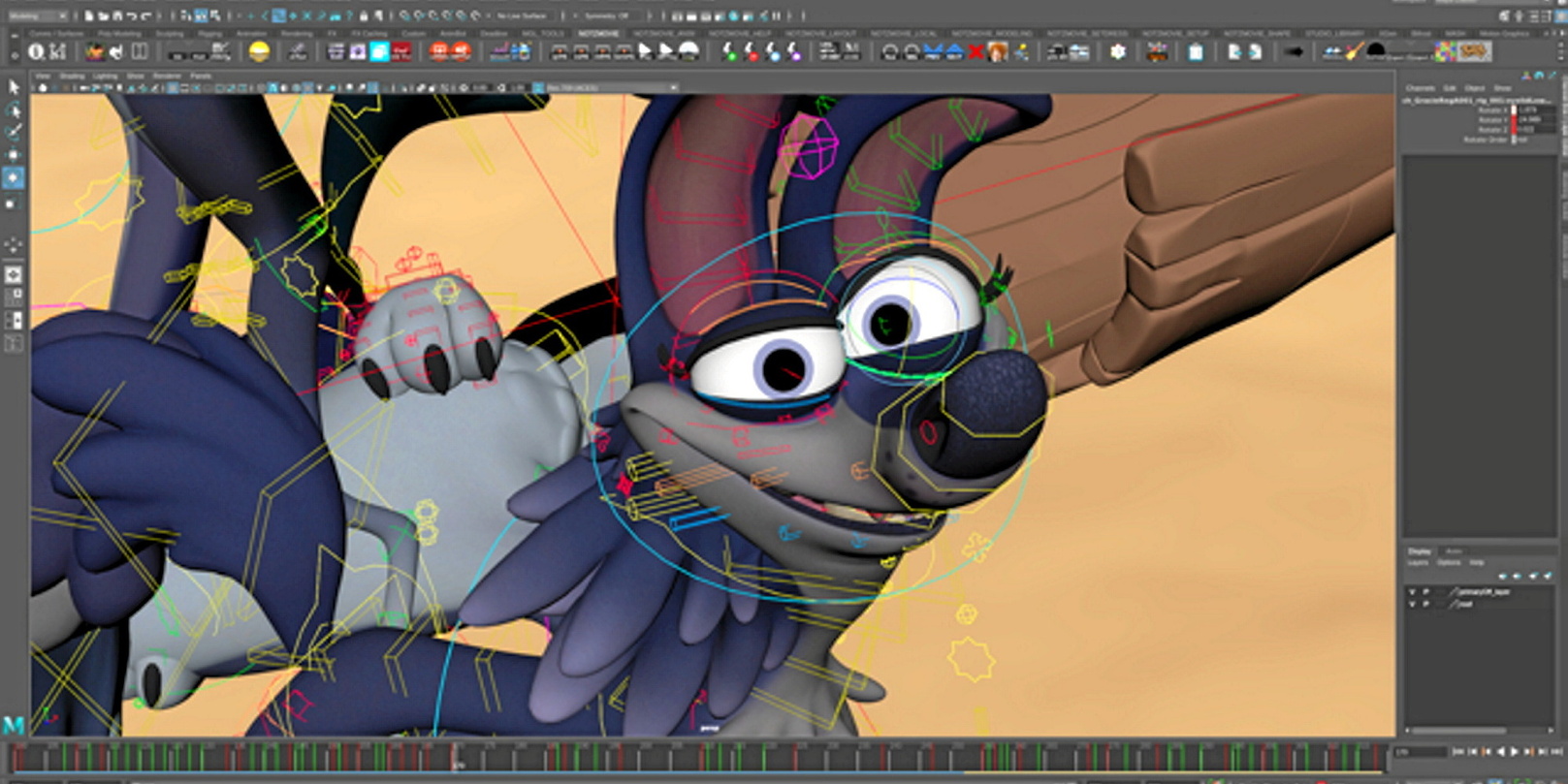The height and width of the screenshot is (784, 1568).
Task: Click the Layer Editor horizontal scrollbar
Action: (x=1458, y=731)
